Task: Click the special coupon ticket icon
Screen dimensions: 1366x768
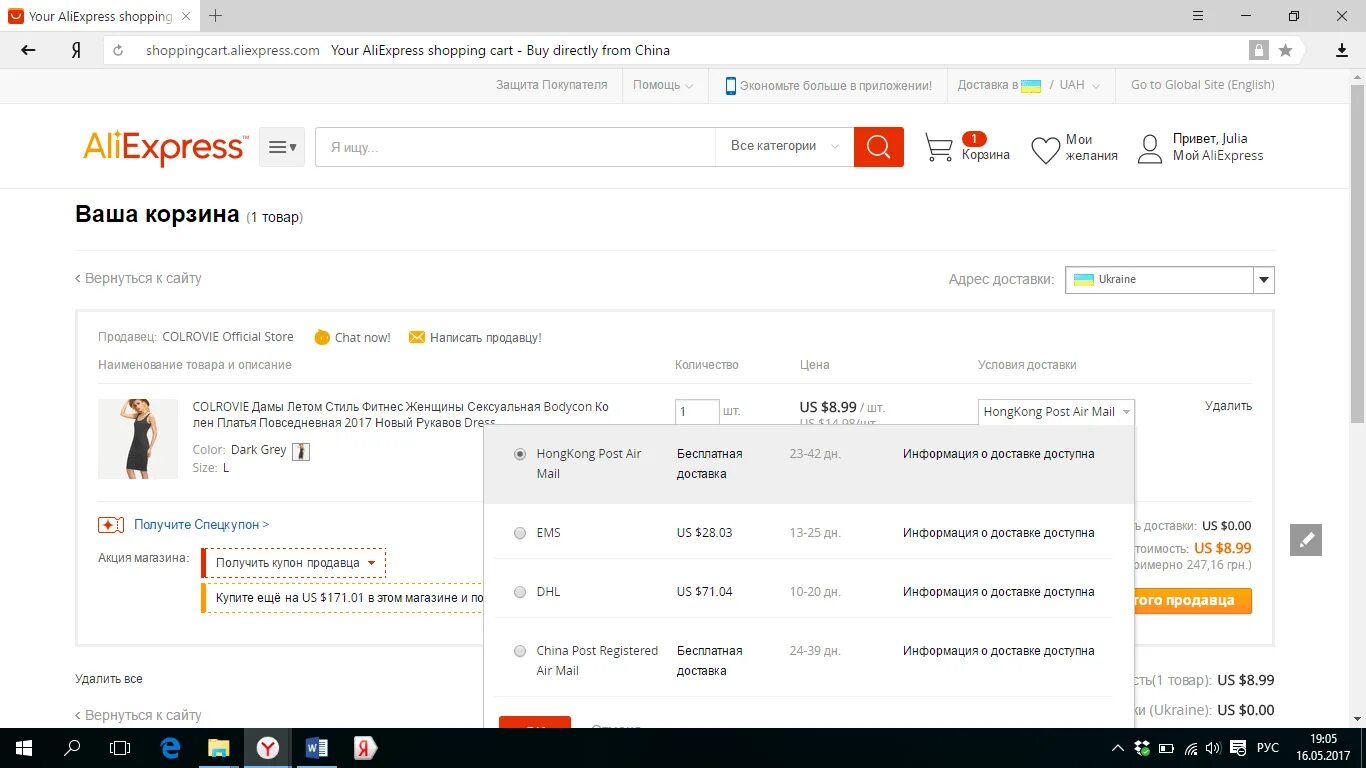Action: [111, 524]
